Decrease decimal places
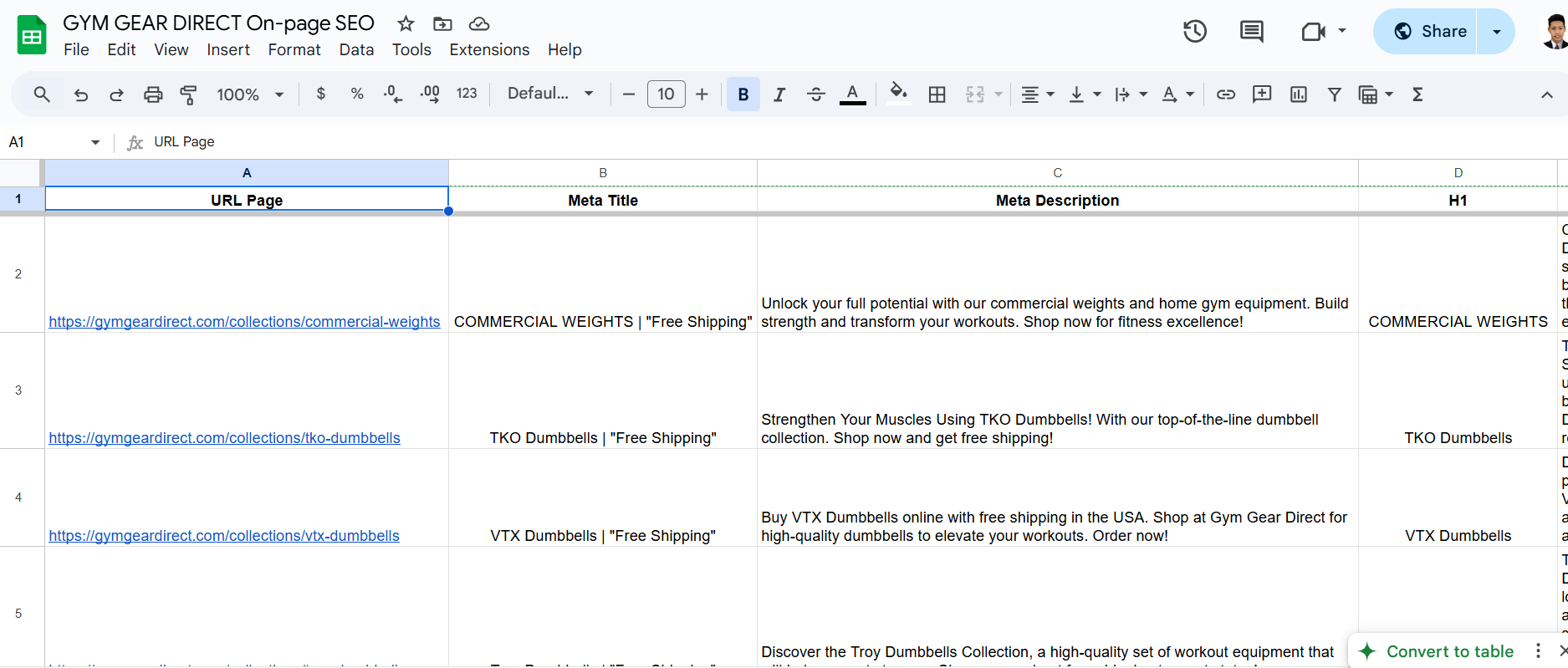Viewport: 1568px width, 668px height. [393, 94]
